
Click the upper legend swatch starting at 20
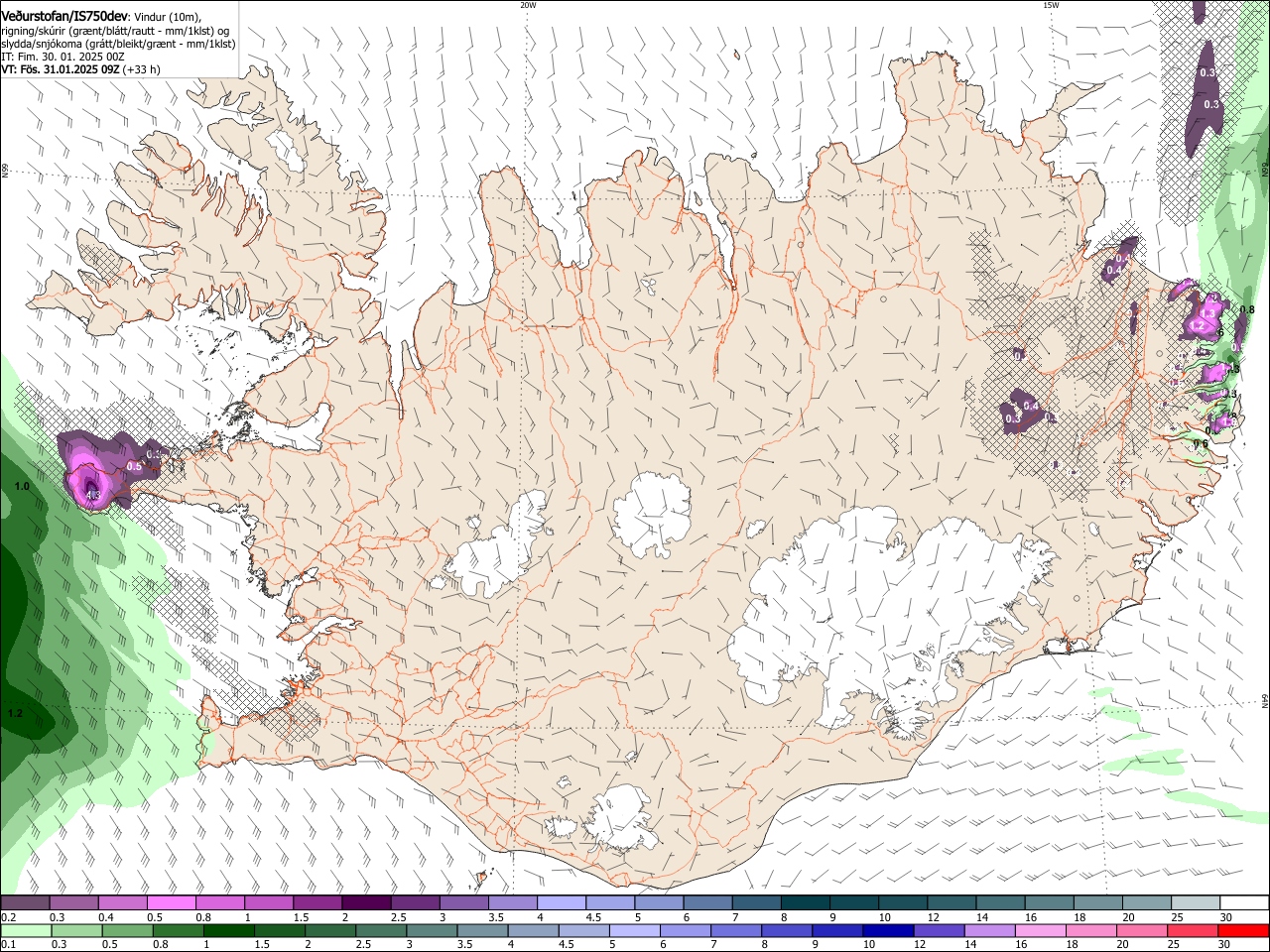(1146, 903)
